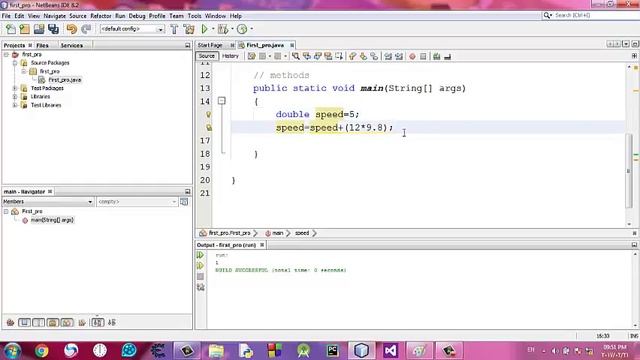Image resolution: width=640 pixels, height=360 pixels.
Task: Click the Undo arrow icon
Action: [72, 29]
